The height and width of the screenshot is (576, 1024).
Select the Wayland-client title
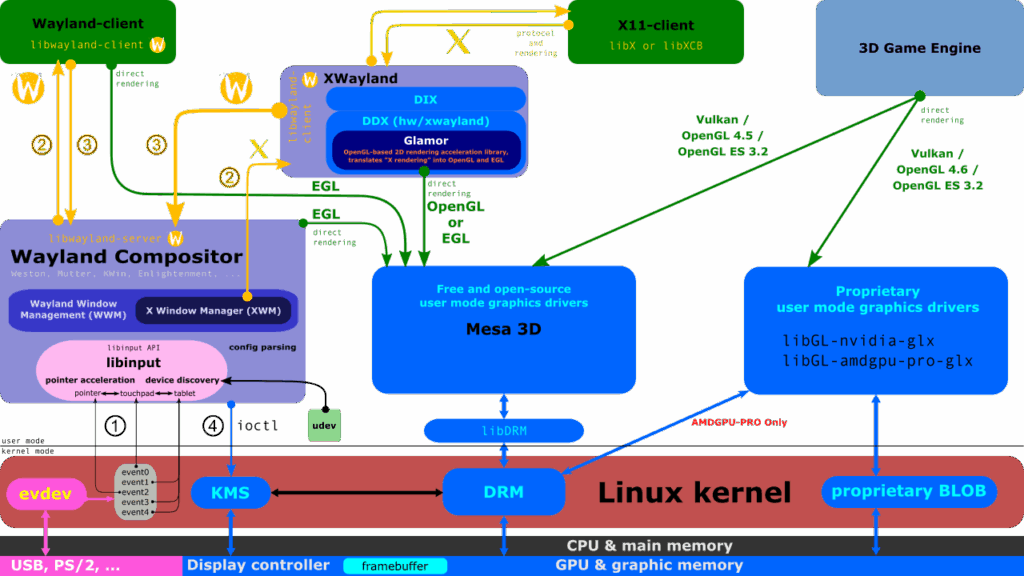tap(88, 24)
